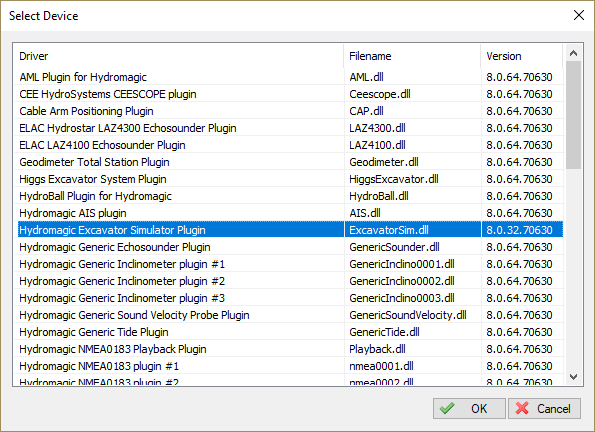Sort list by Version column header

[522, 56]
